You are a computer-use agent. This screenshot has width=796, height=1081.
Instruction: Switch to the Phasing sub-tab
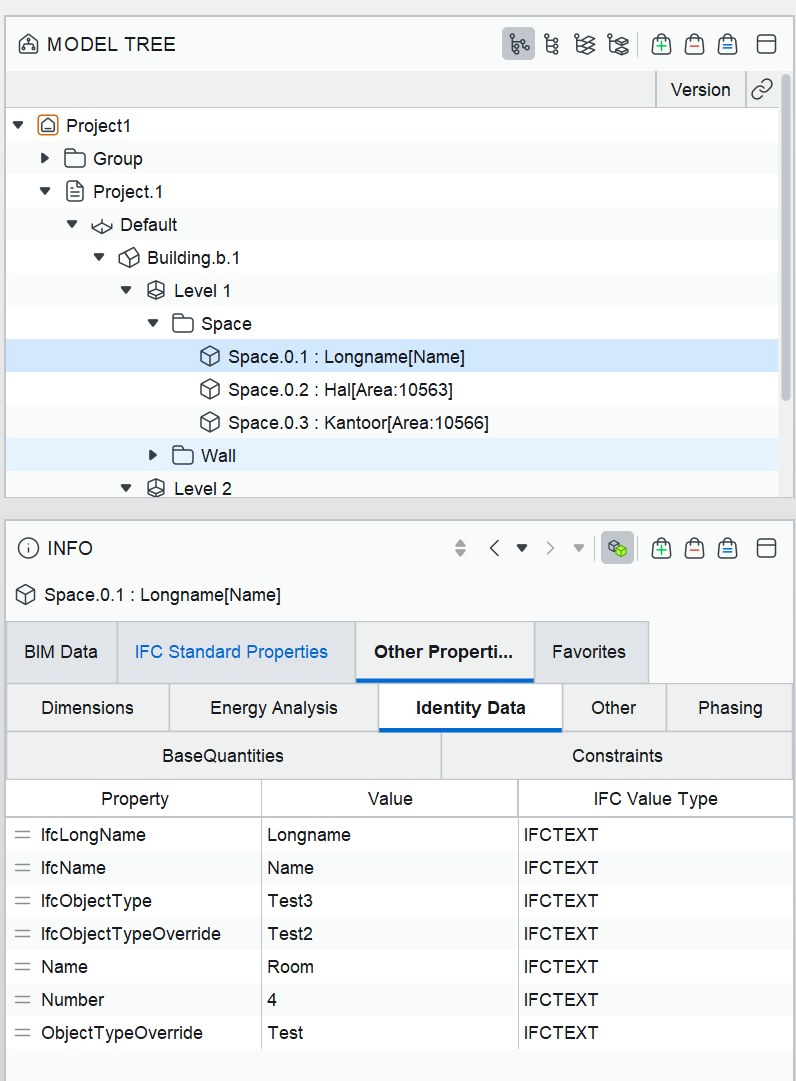(730, 707)
